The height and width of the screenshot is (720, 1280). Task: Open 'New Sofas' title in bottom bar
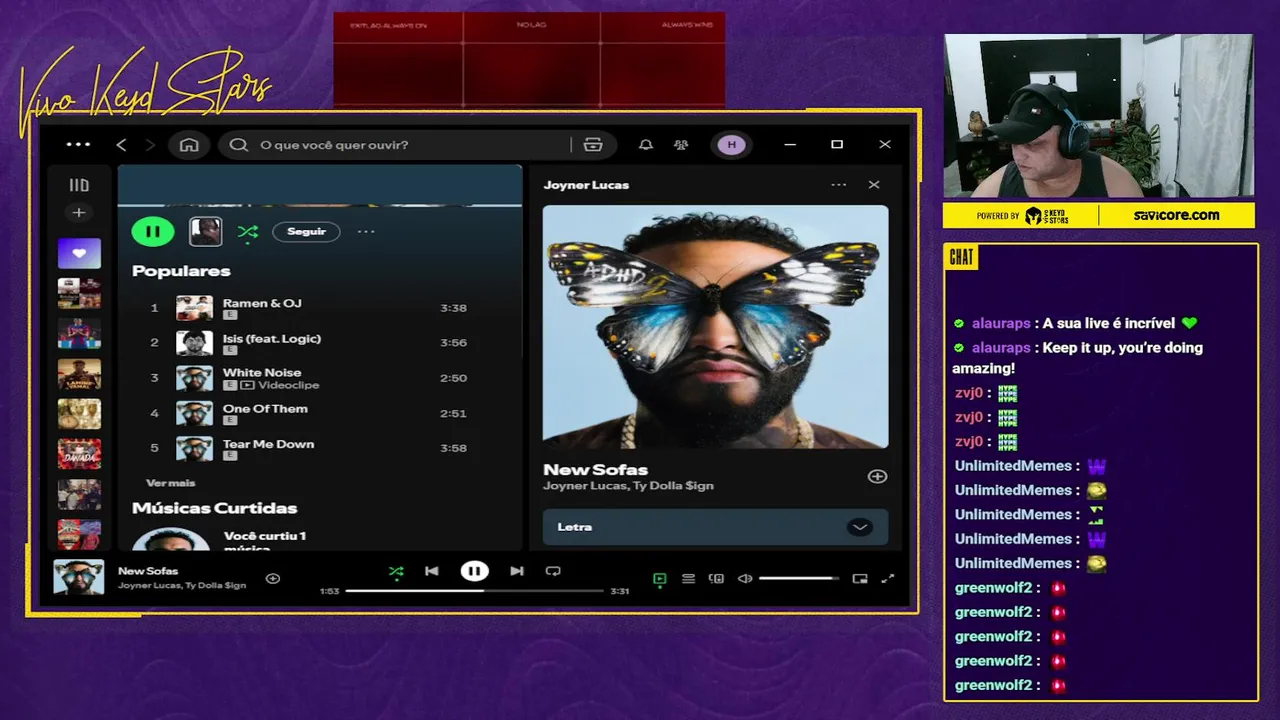tap(148, 571)
